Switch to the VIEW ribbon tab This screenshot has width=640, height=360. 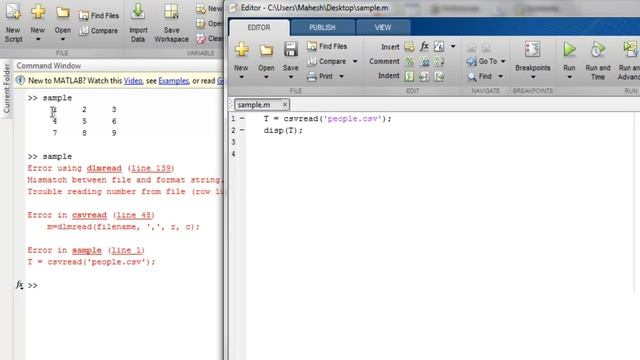[383, 27]
